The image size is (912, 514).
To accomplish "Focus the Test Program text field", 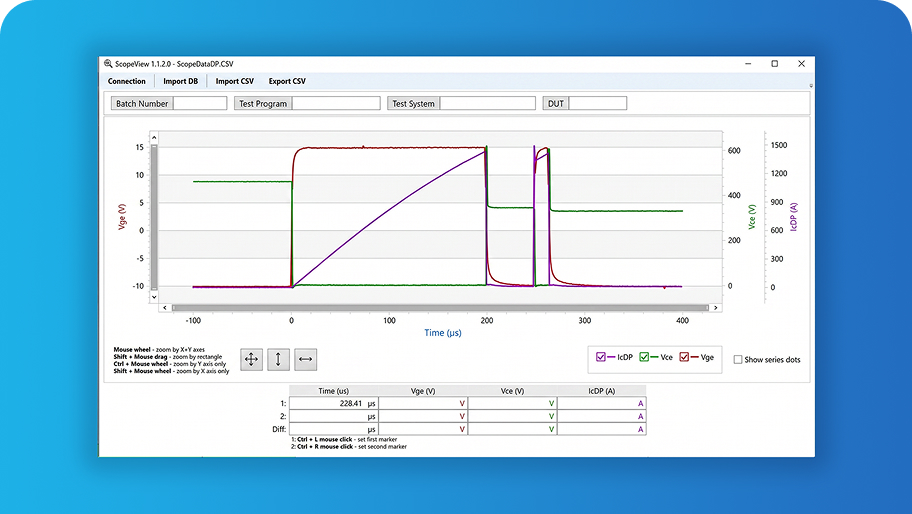I will [336, 103].
